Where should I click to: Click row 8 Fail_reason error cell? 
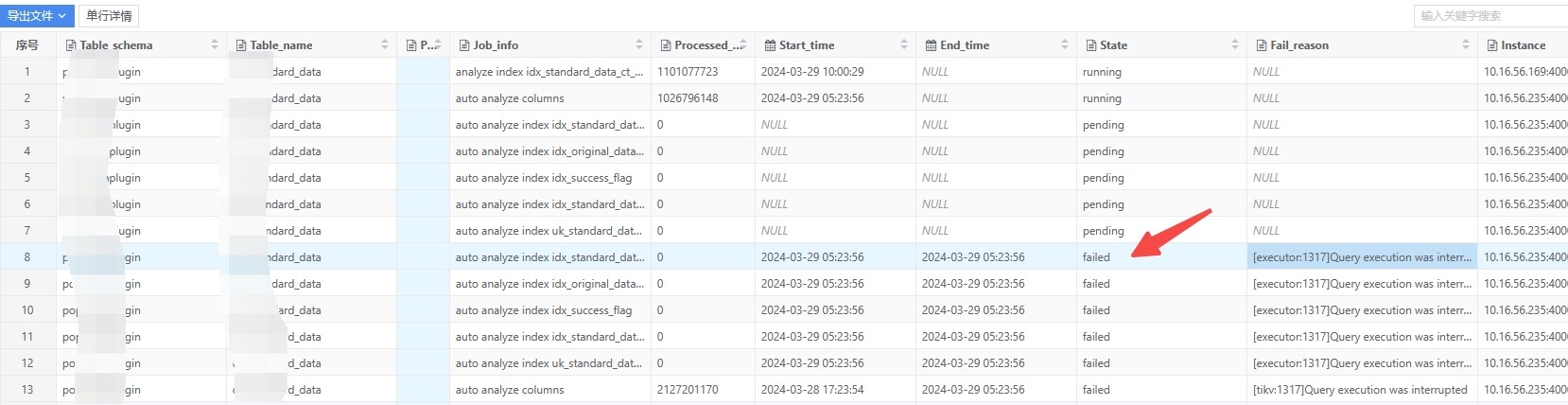pyautogui.click(x=1361, y=257)
